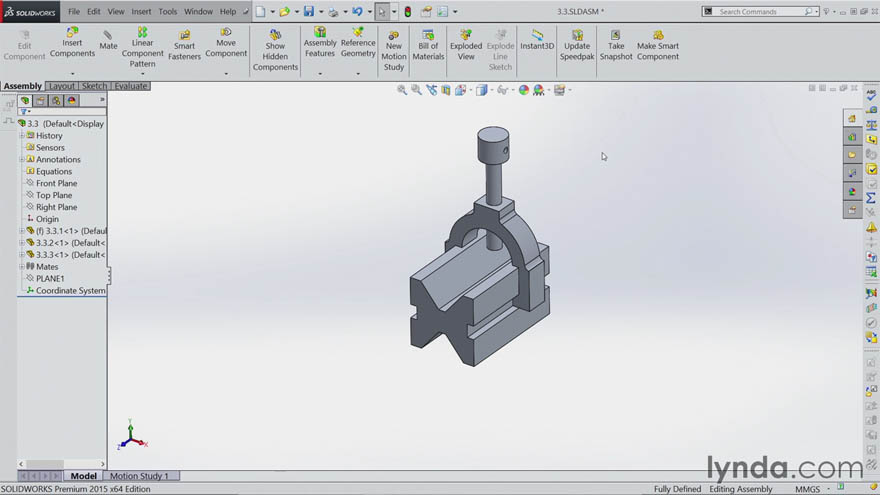Image resolution: width=880 pixels, height=495 pixels.
Task: Open the Apply Scene icon
Action: pos(539,90)
